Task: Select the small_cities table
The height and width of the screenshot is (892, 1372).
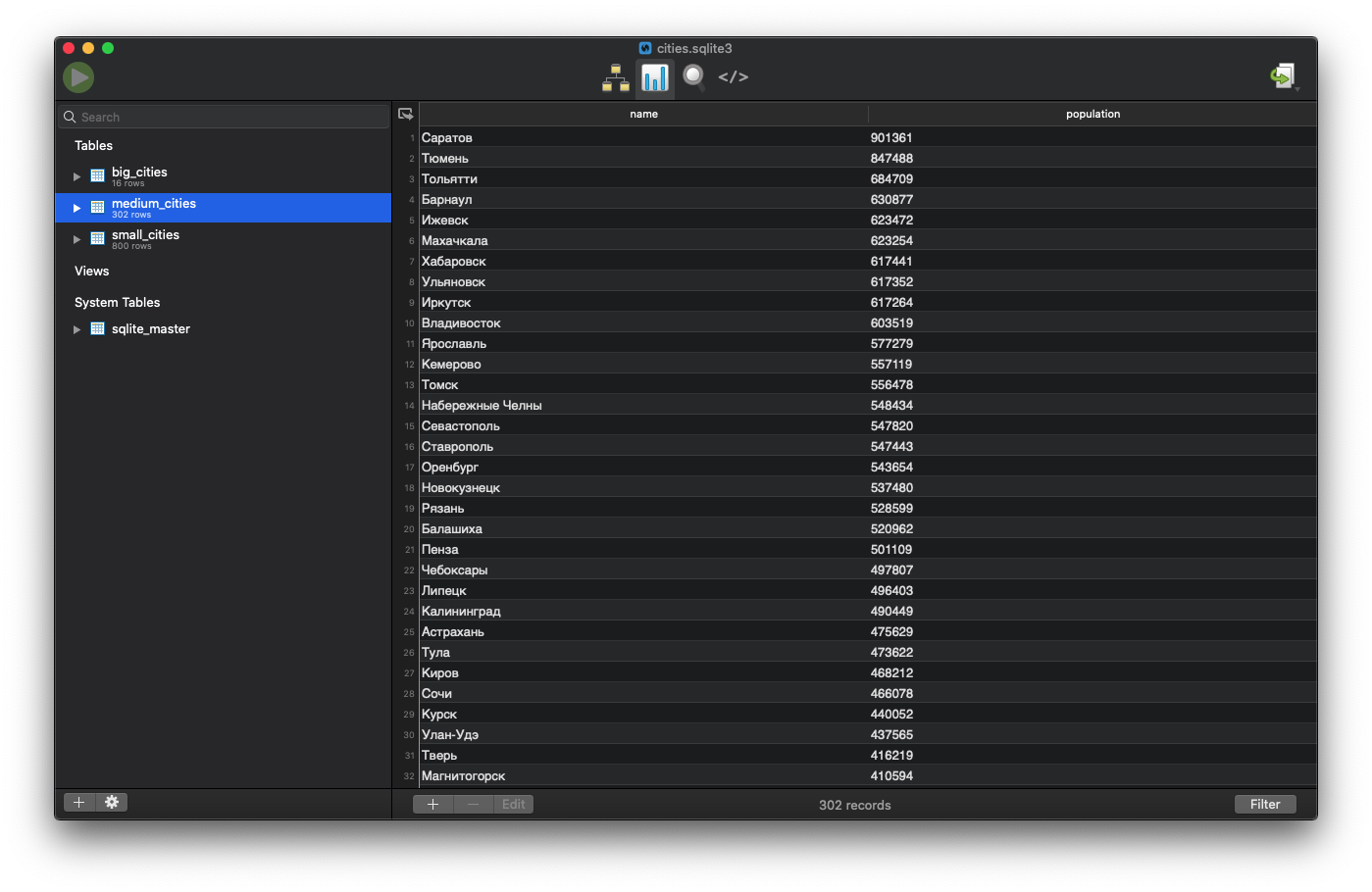Action: (x=224, y=239)
